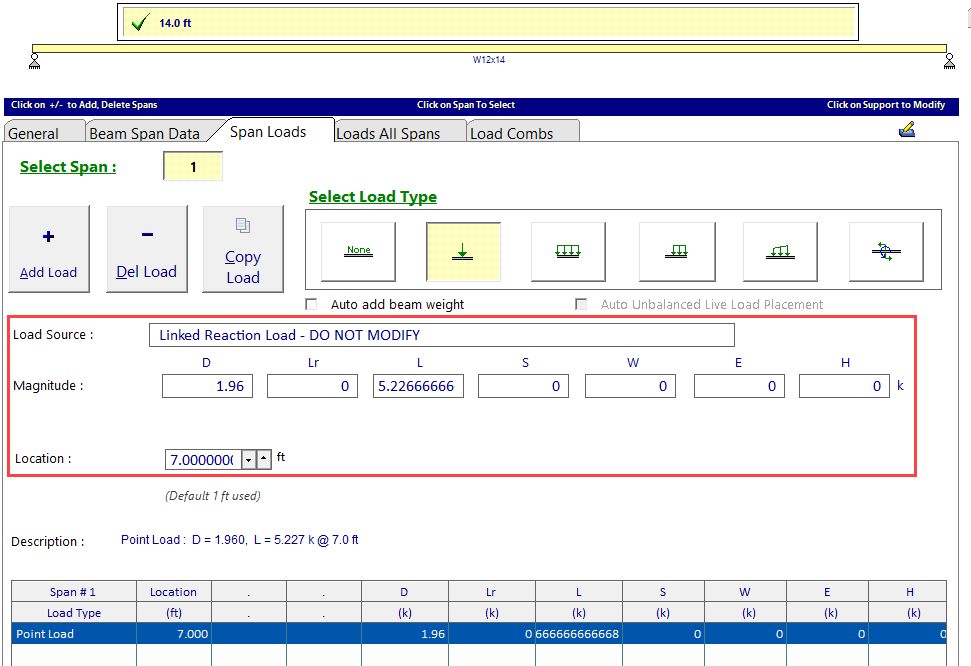Click the Select Load Type heading link
This screenshot has width=971, height=666.
(373, 196)
